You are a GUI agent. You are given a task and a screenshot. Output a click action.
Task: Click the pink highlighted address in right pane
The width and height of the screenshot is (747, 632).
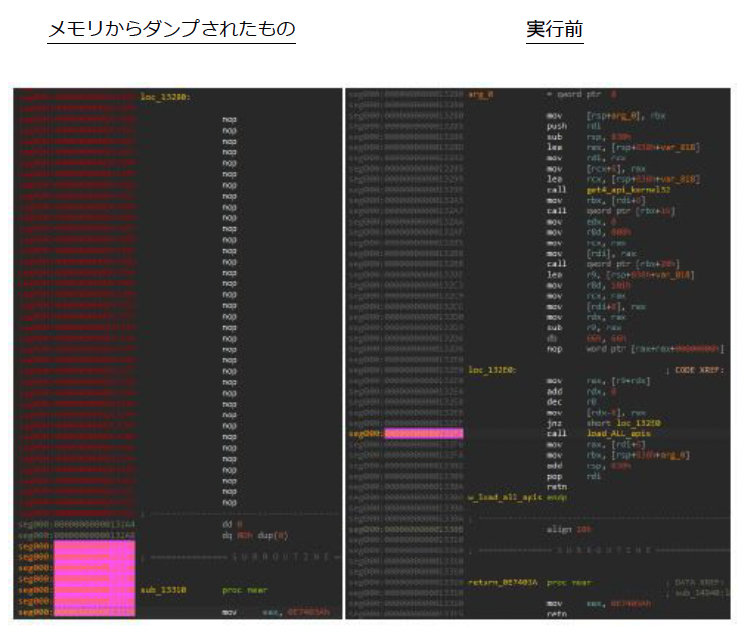(x=424, y=433)
